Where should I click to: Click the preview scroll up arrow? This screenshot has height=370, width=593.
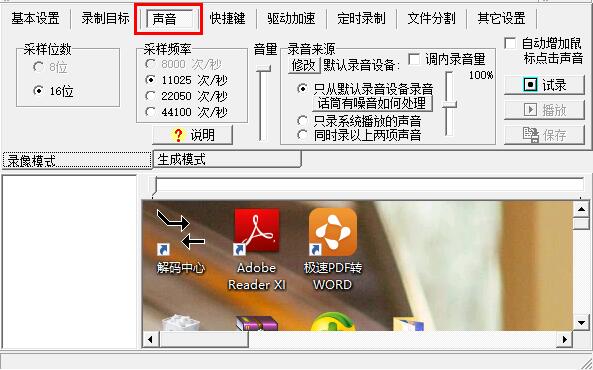(581, 209)
